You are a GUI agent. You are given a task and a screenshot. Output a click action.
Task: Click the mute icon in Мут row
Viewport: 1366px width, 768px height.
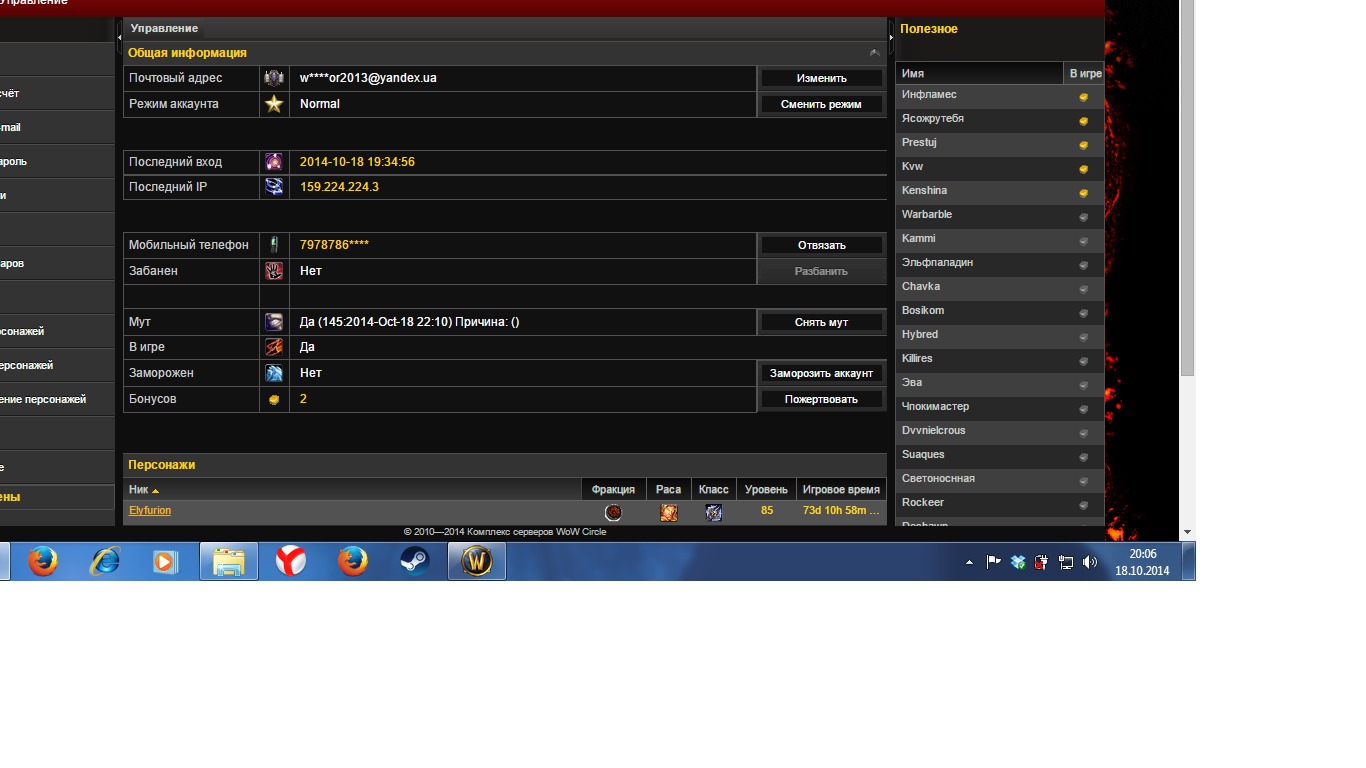tap(274, 322)
